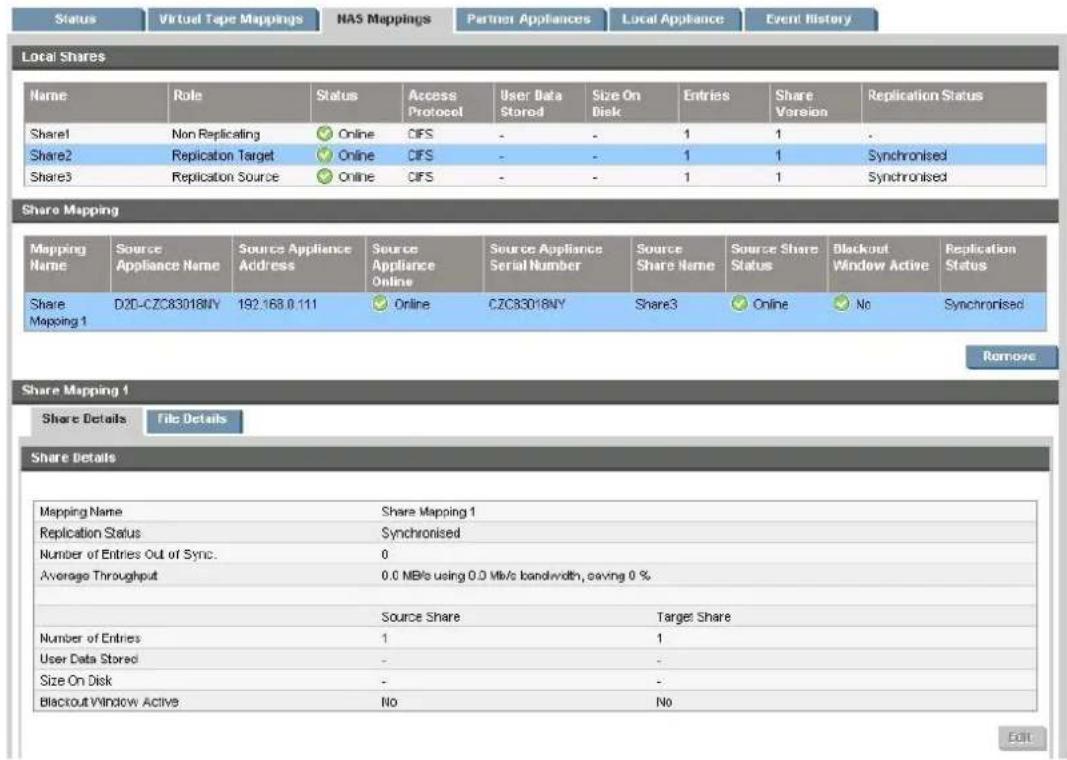Select the Share Details tab
This screenshot has width=1067, height=760.
[84, 419]
